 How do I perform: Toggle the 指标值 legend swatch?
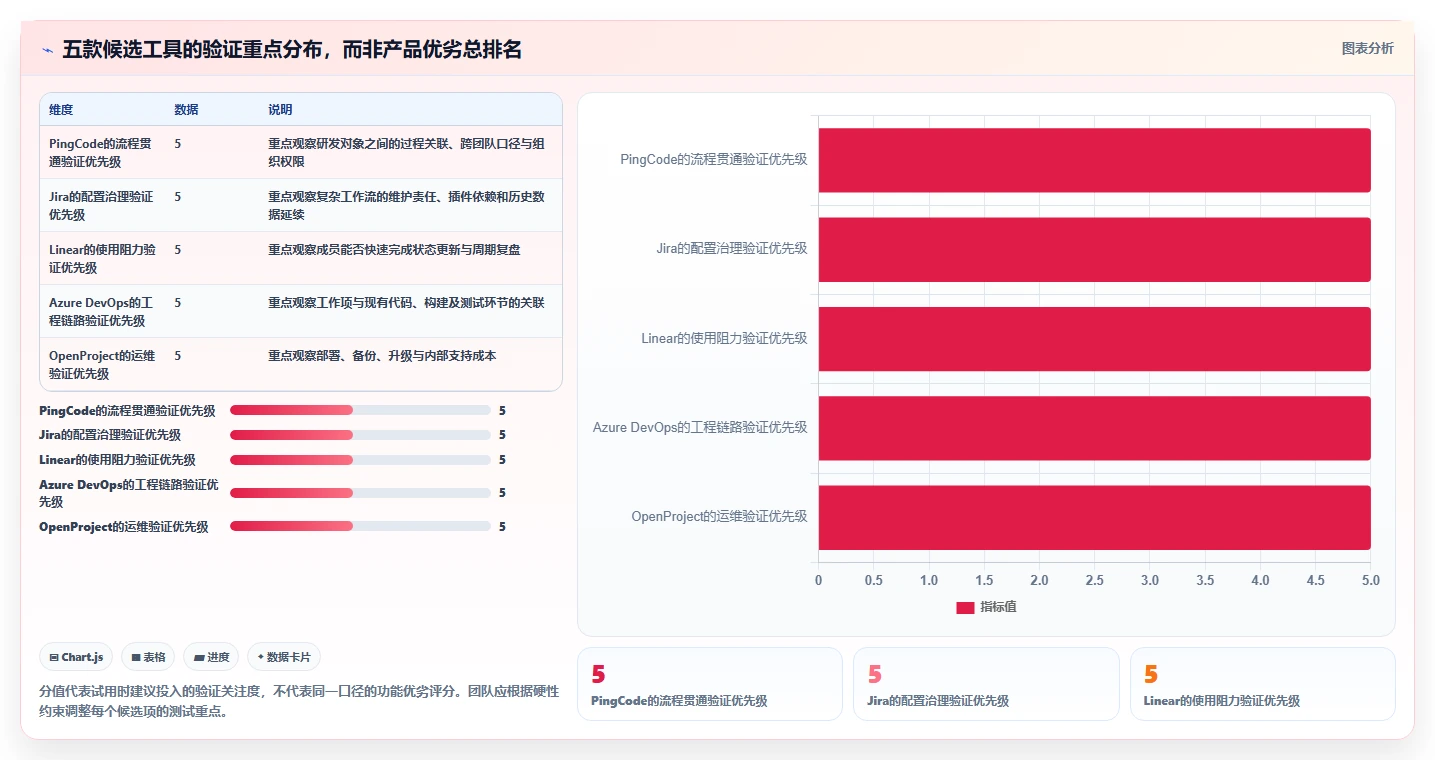[965, 608]
